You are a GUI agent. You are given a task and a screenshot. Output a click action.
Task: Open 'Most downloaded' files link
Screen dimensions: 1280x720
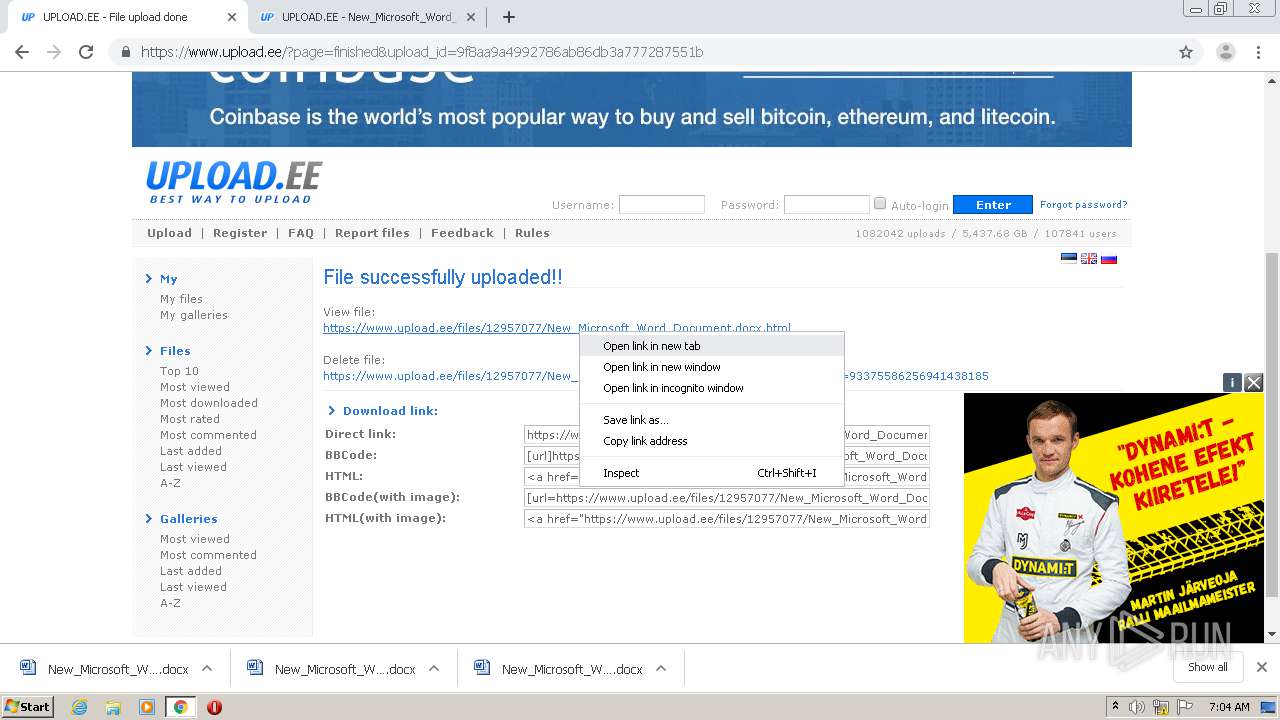tap(209, 403)
